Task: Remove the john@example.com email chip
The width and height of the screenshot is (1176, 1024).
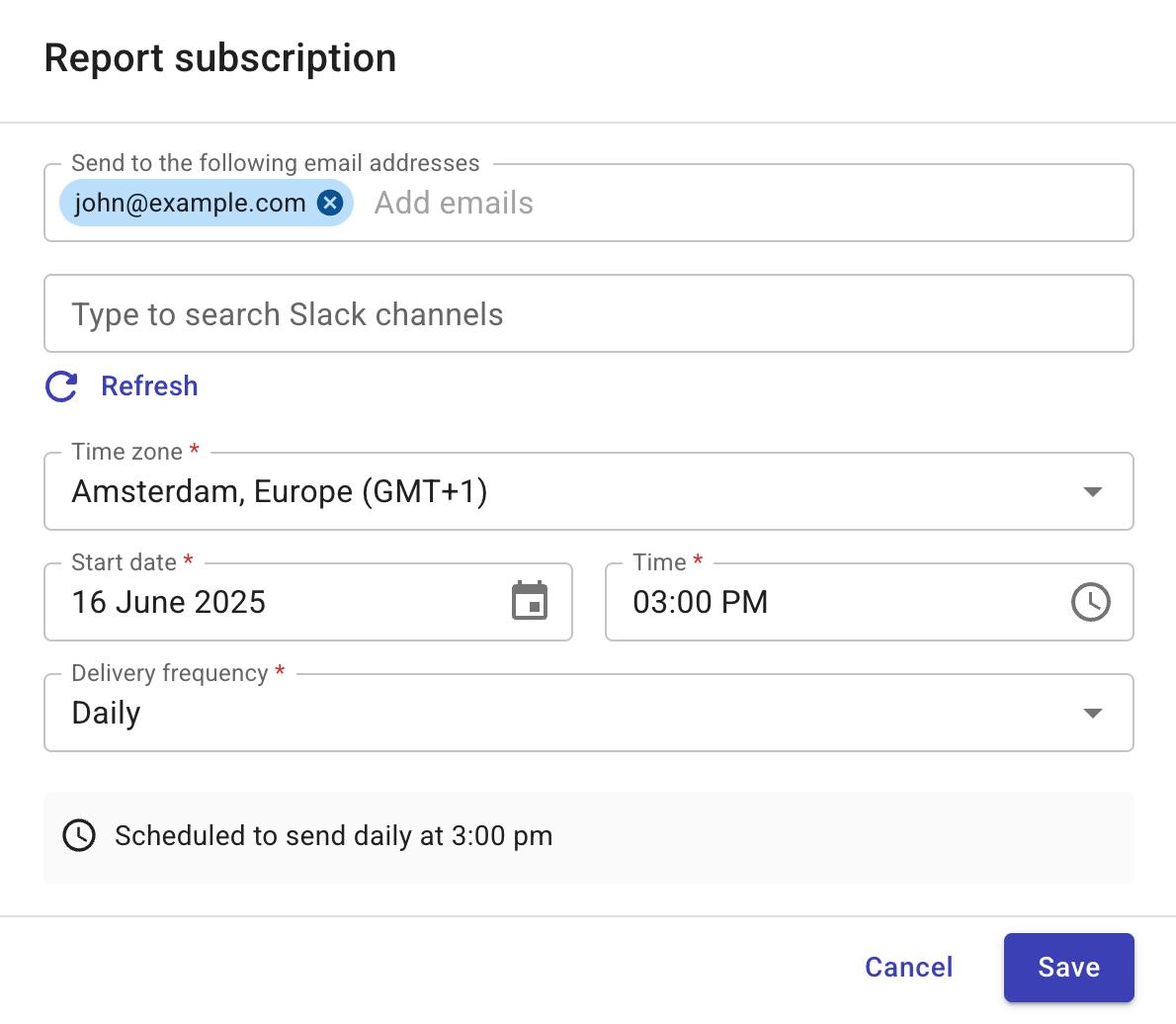Action: pyautogui.click(x=330, y=203)
